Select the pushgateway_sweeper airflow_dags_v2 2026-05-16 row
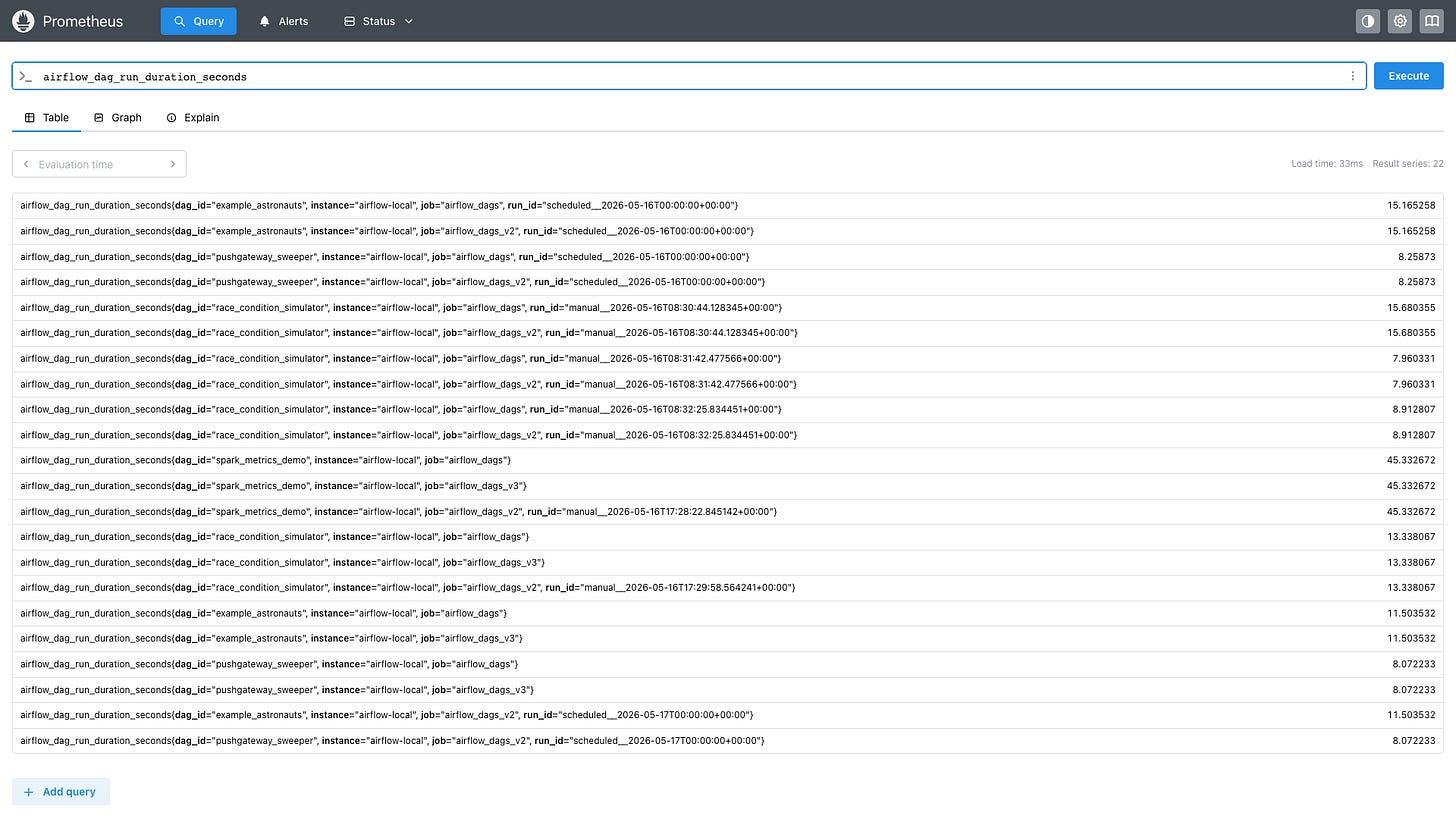1456x819 pixels. 727,282
